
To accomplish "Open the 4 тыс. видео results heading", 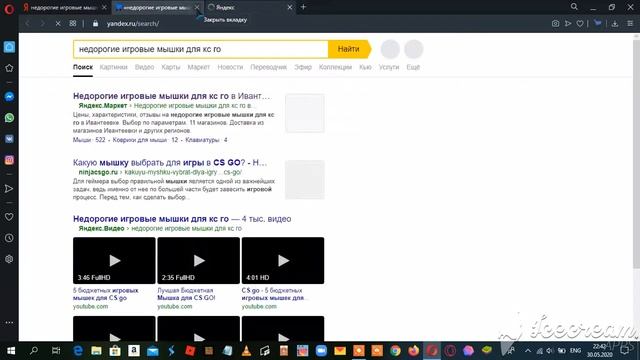I will click(x=182, y=219).
